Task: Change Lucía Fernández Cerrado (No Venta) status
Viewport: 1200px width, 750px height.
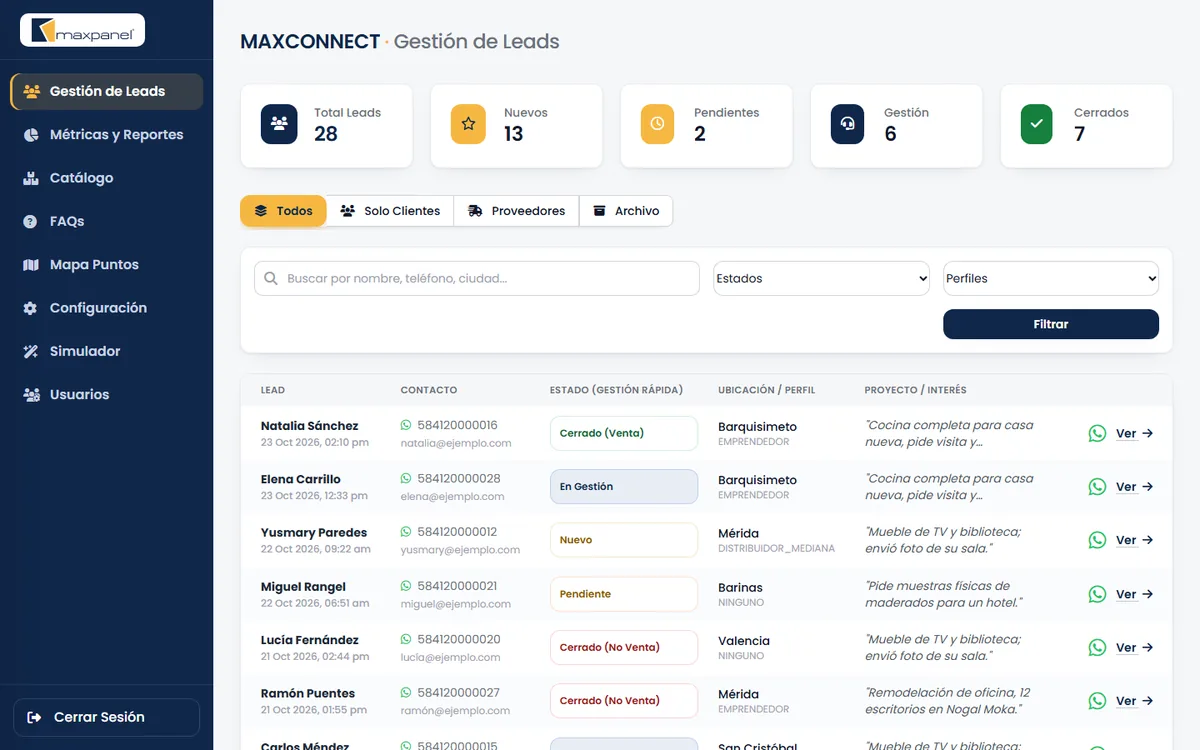Action: [624, 647]
